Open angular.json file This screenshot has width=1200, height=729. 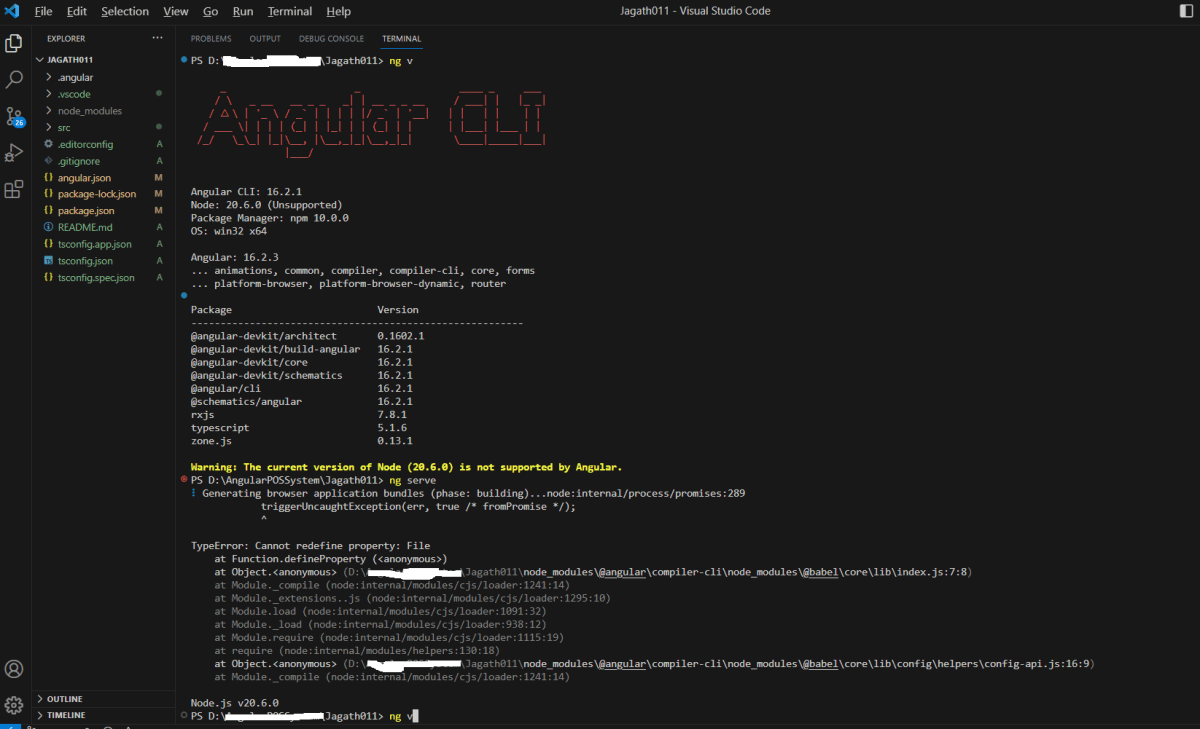84,178
